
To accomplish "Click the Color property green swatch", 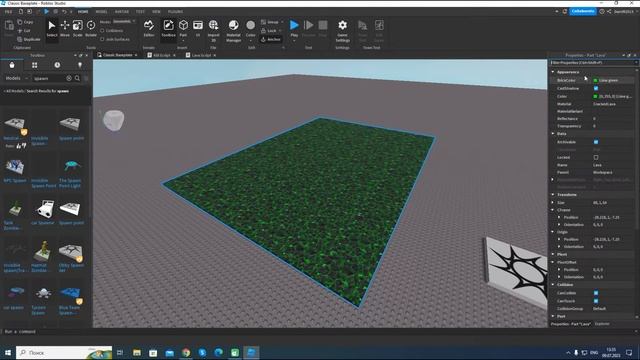I will (x=595, y=96).
